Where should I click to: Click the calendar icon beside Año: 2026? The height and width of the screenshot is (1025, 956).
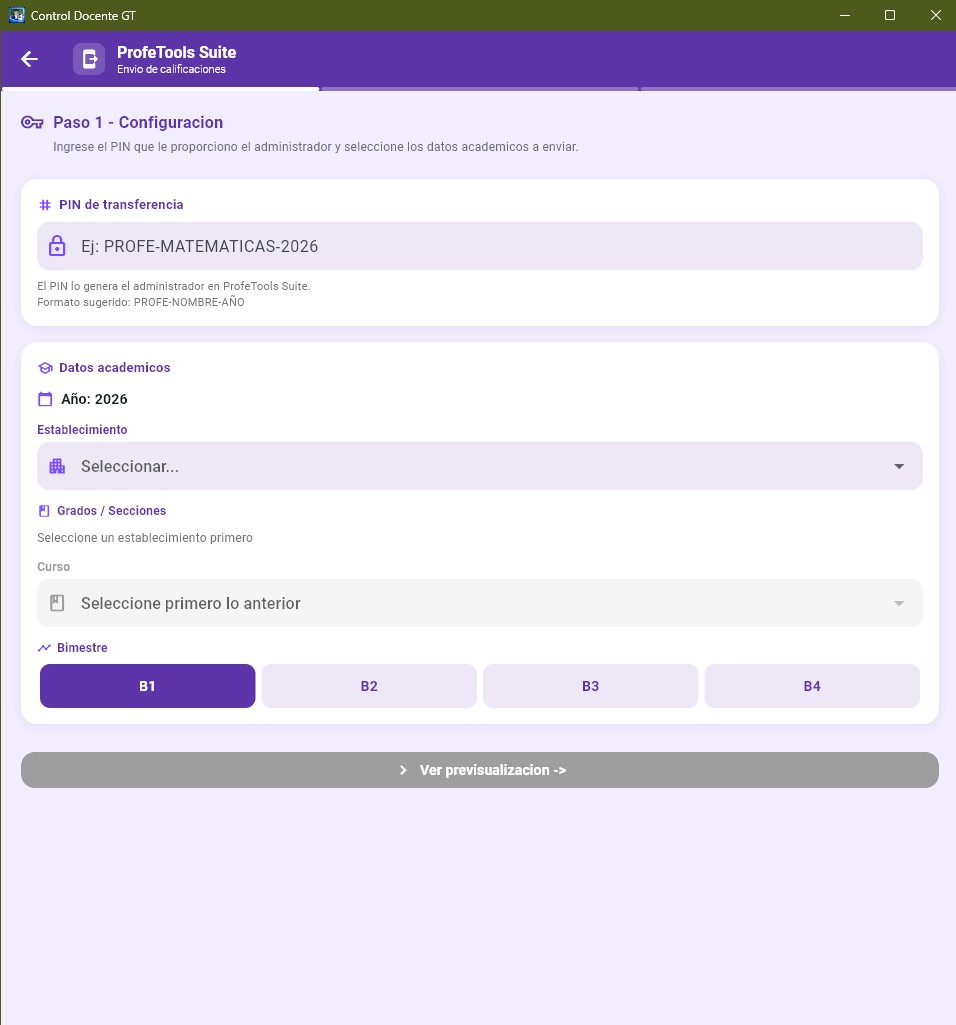point(45,399)
